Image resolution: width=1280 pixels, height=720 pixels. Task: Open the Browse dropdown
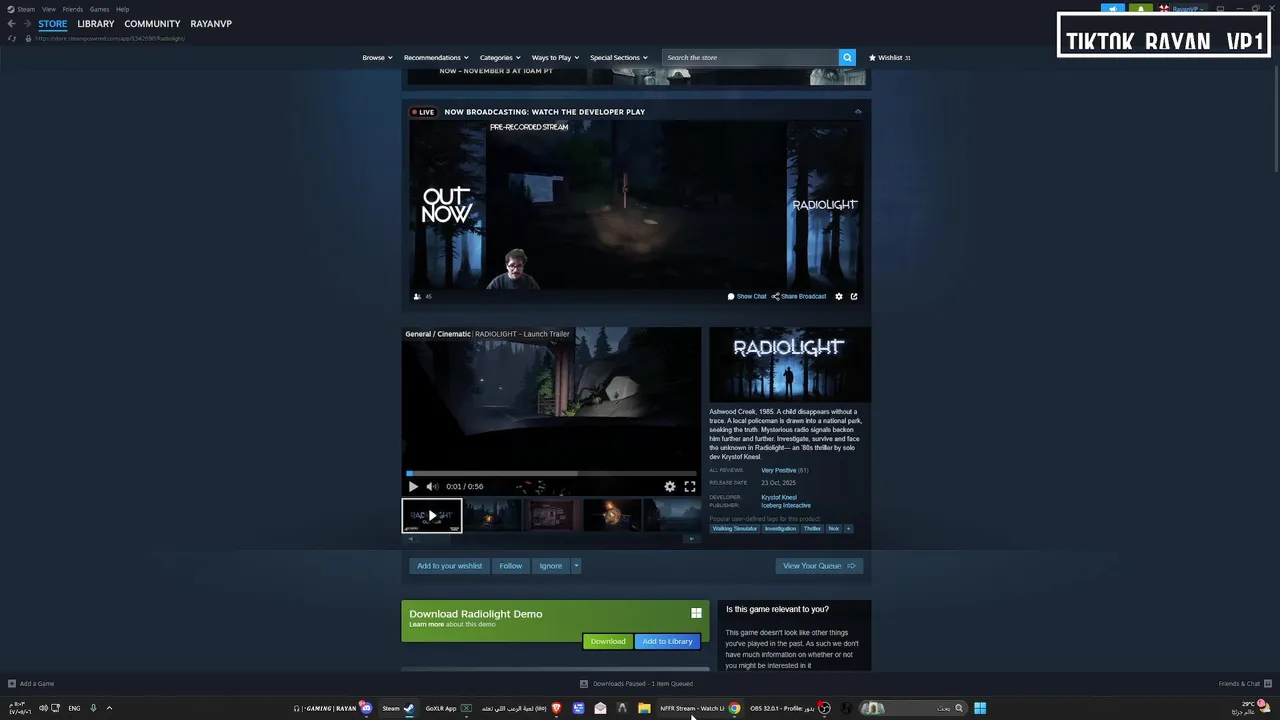[376, 57]
